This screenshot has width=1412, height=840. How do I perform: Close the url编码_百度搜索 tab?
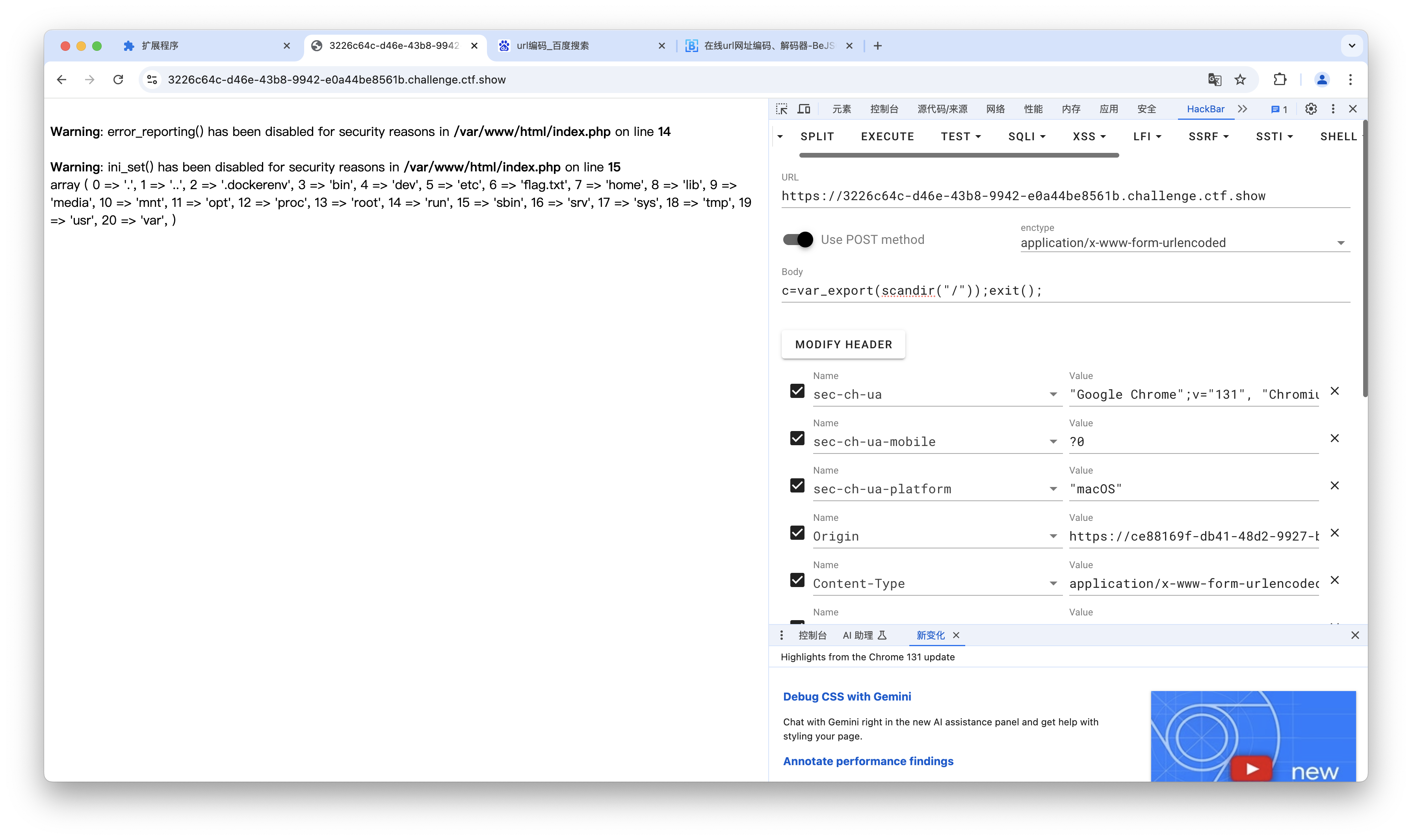[x=661, y=46]
